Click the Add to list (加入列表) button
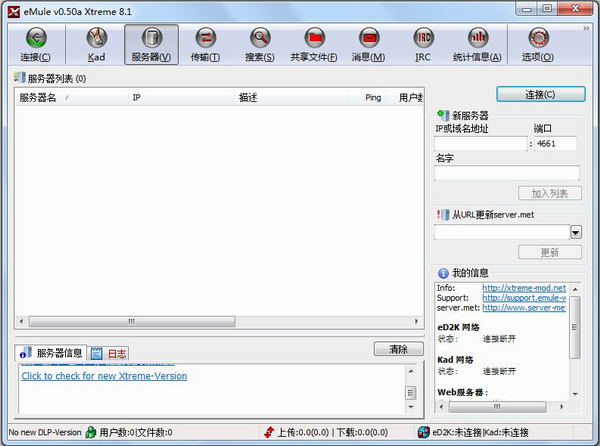 click(550, 193)
